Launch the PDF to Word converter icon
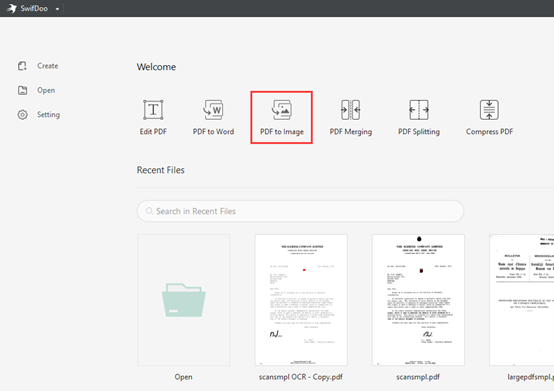The image size is (554, 391). pyautogui.click(x=213, y=110)
